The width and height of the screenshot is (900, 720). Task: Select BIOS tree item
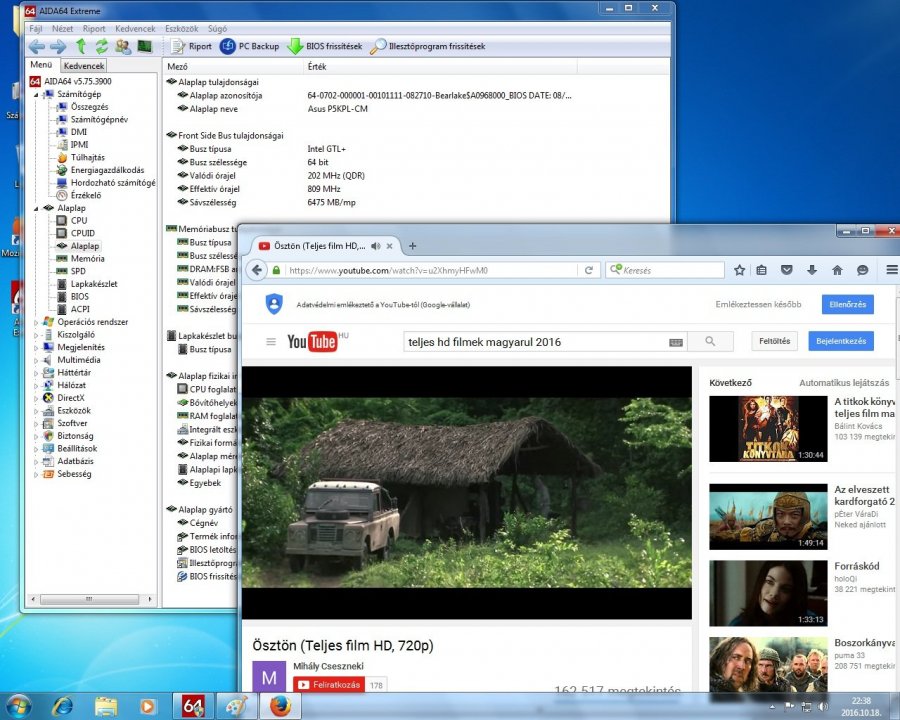click(80, 296)
